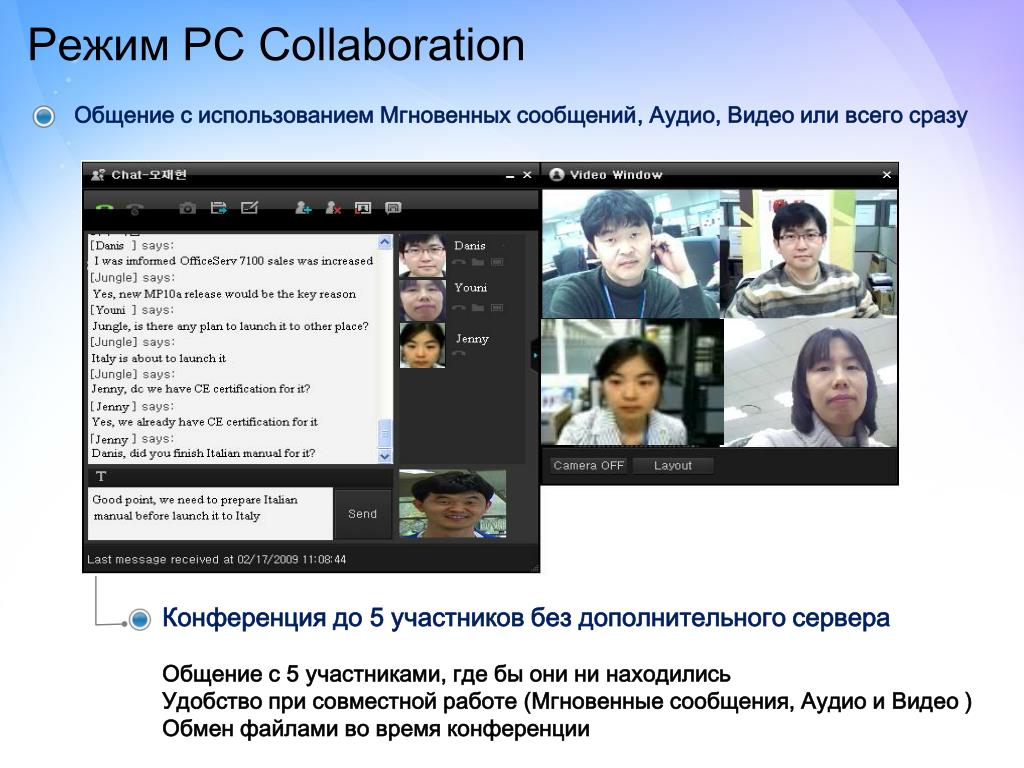Click message about OfficeServ 7100 sales
Viewport: 1024px width, 768px height.
pos(233,261)
